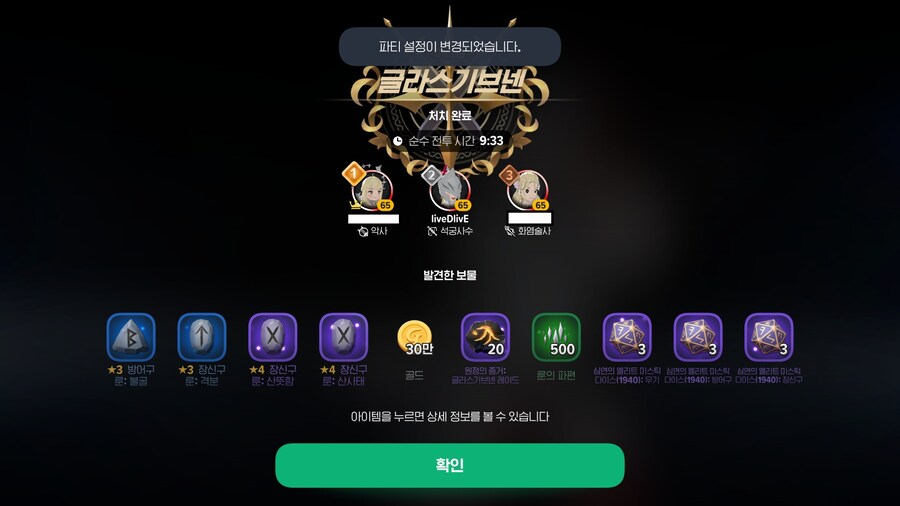Image resolution: width=900 pixels, height=506 pixels.
Task: Click the 악사 class label
Action: [x=379, y=231]
